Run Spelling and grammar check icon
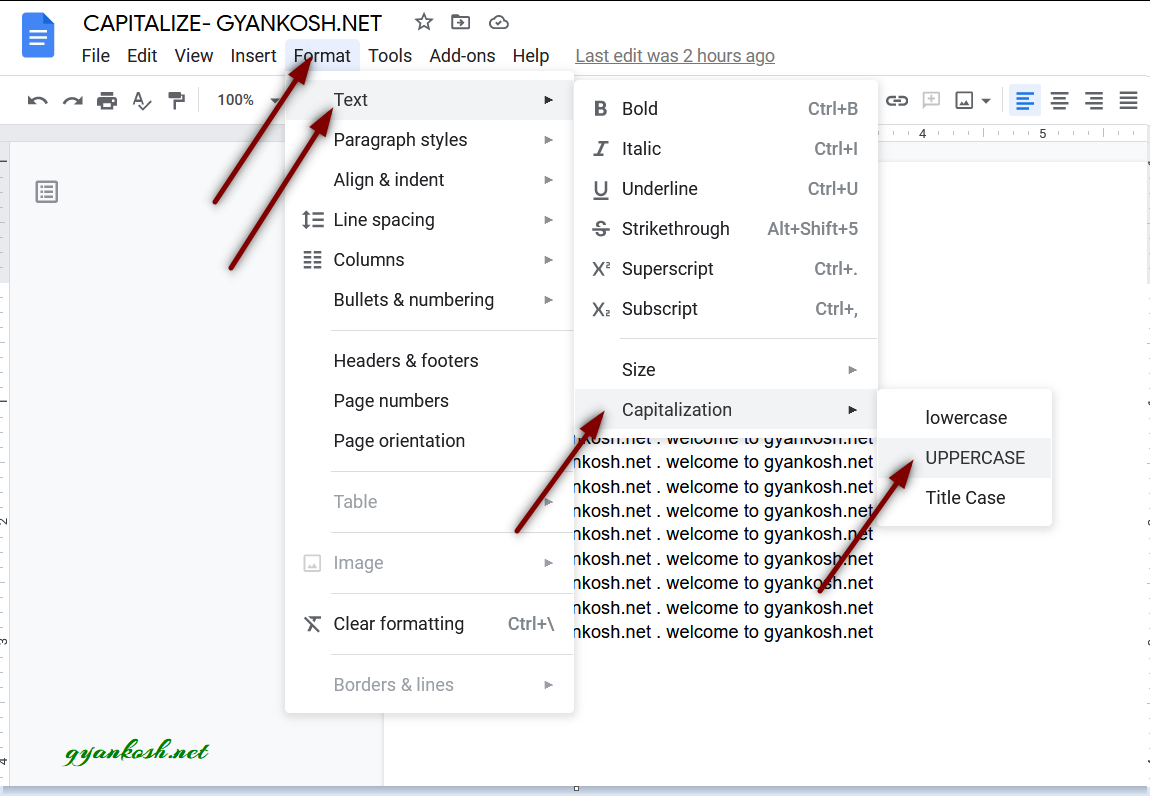Screen dimensions: 1150x796 (x=142, y=99)
